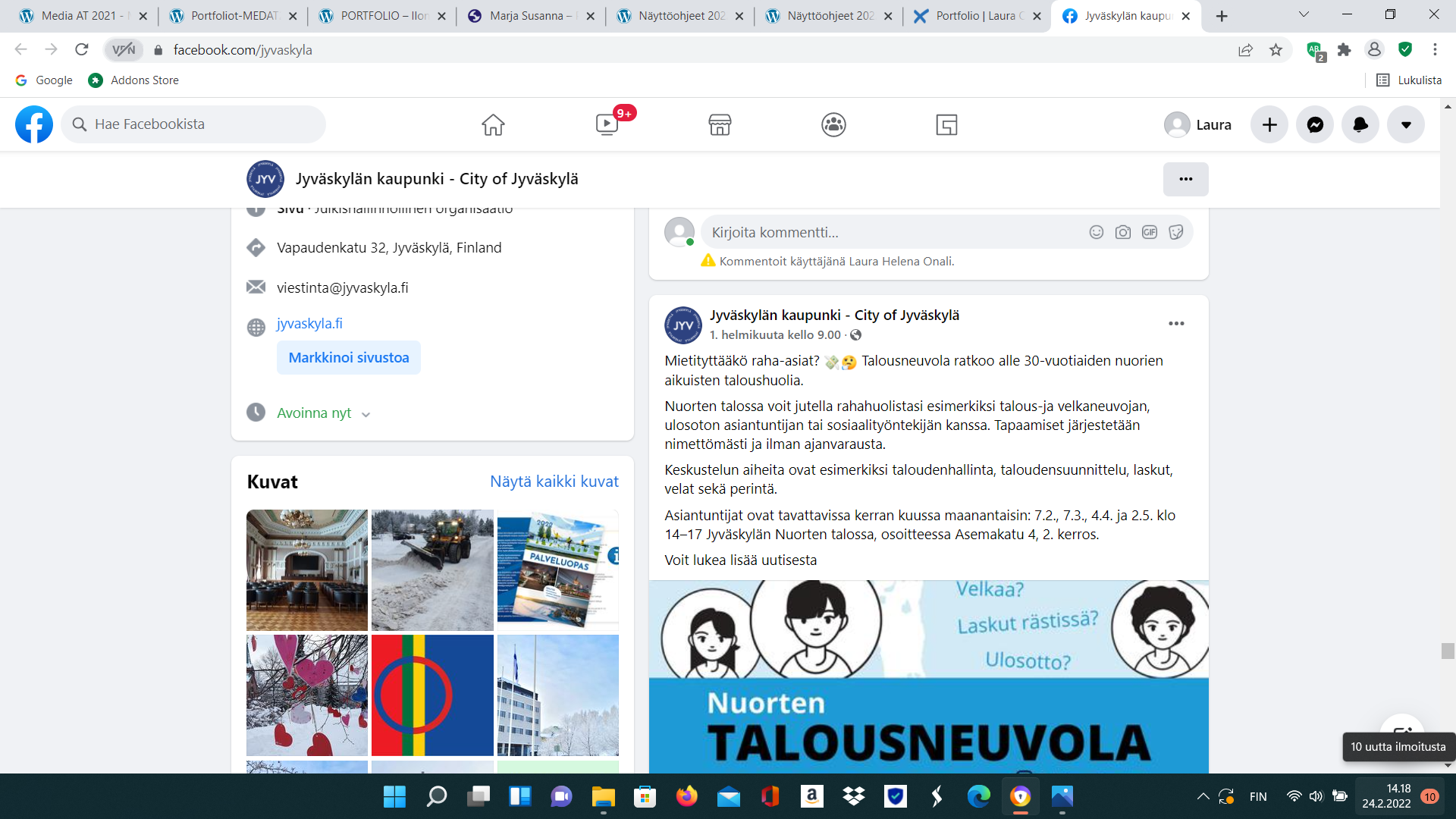Open the post author page name

tap(834, 315)
